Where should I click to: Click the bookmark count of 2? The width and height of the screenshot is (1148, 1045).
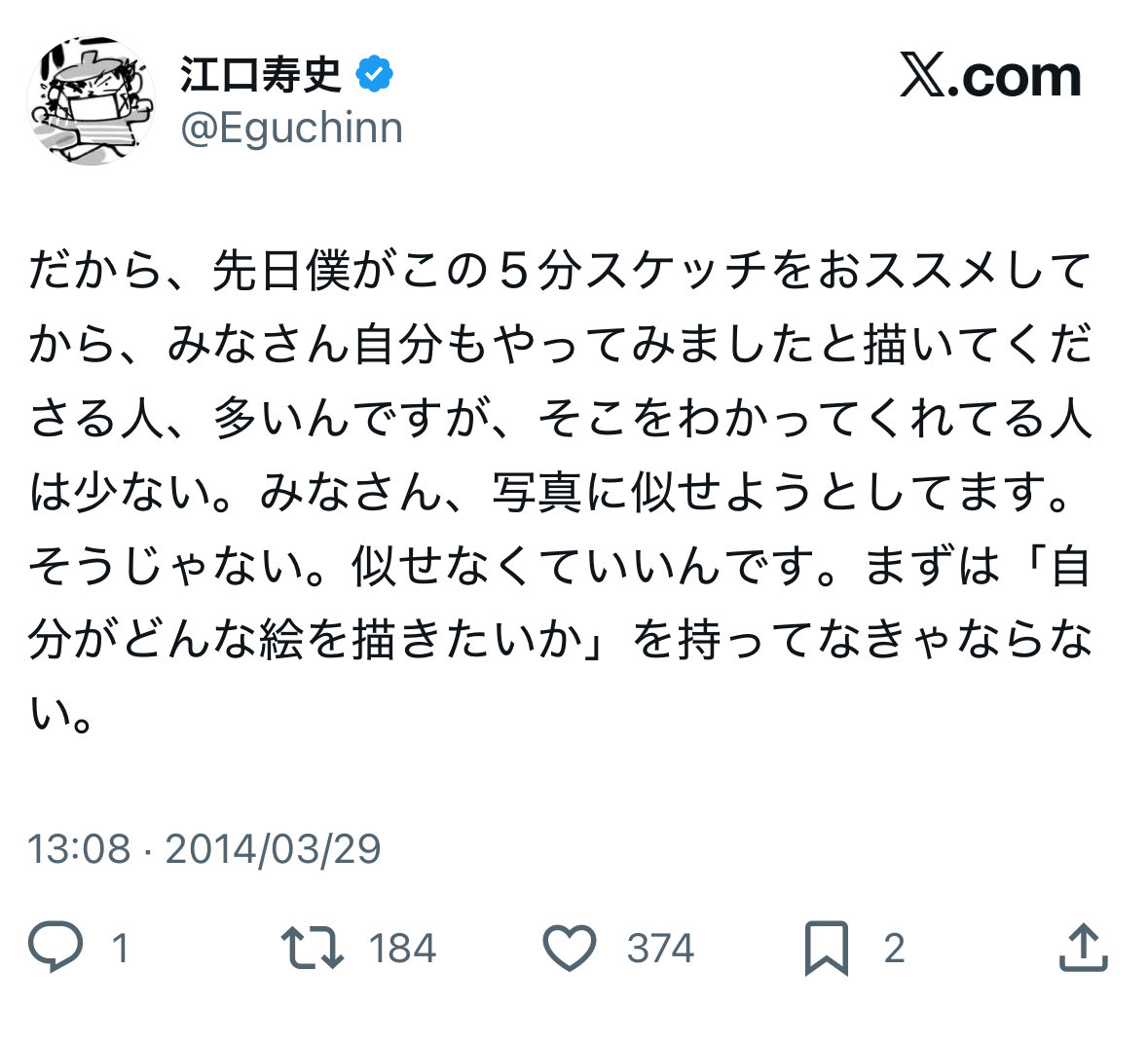pyautogui.click(x=894, y=949)
